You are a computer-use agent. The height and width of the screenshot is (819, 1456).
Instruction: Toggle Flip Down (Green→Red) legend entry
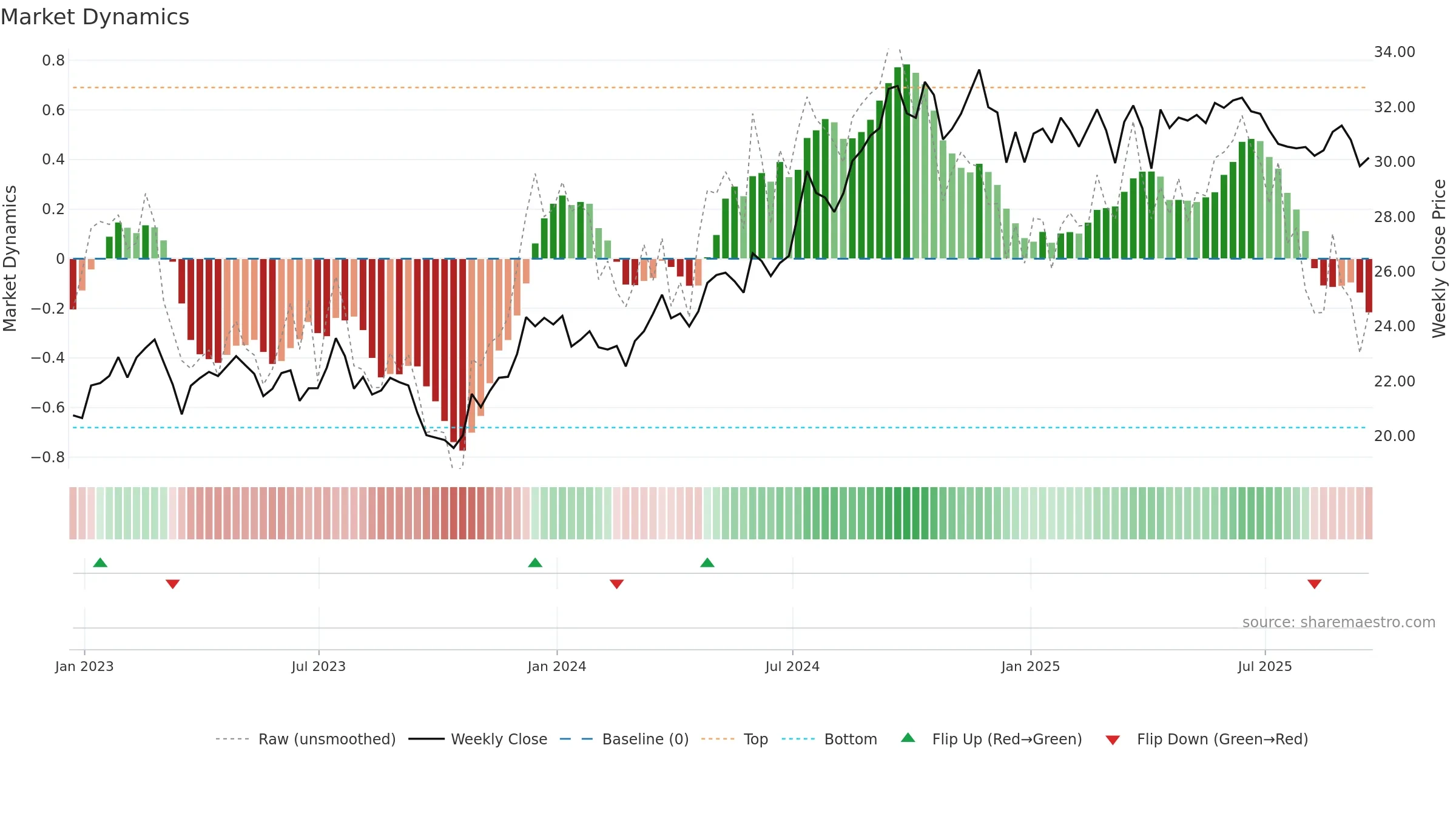point(1207,739)
